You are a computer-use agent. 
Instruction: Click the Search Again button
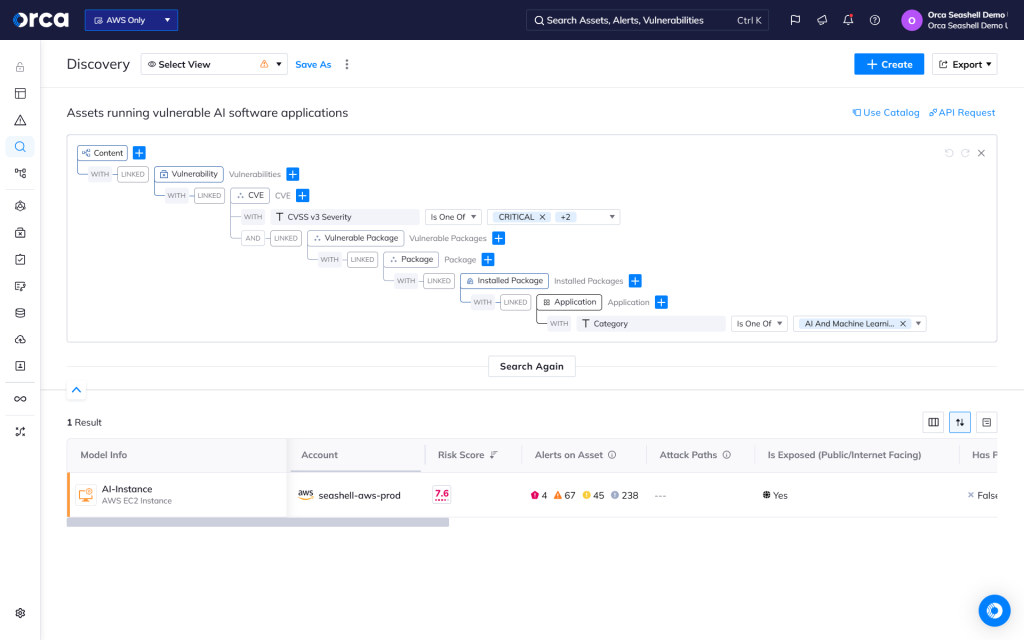click(531, 366)
